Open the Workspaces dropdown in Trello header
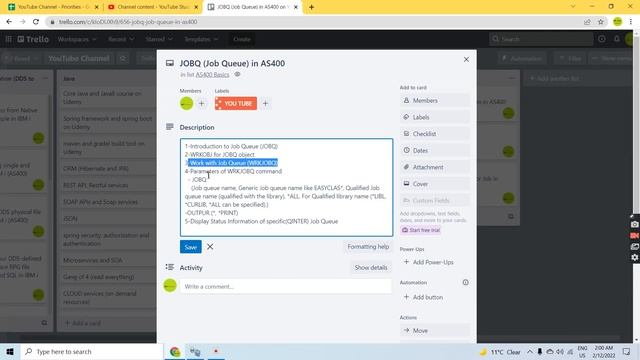 coord(77,39)
